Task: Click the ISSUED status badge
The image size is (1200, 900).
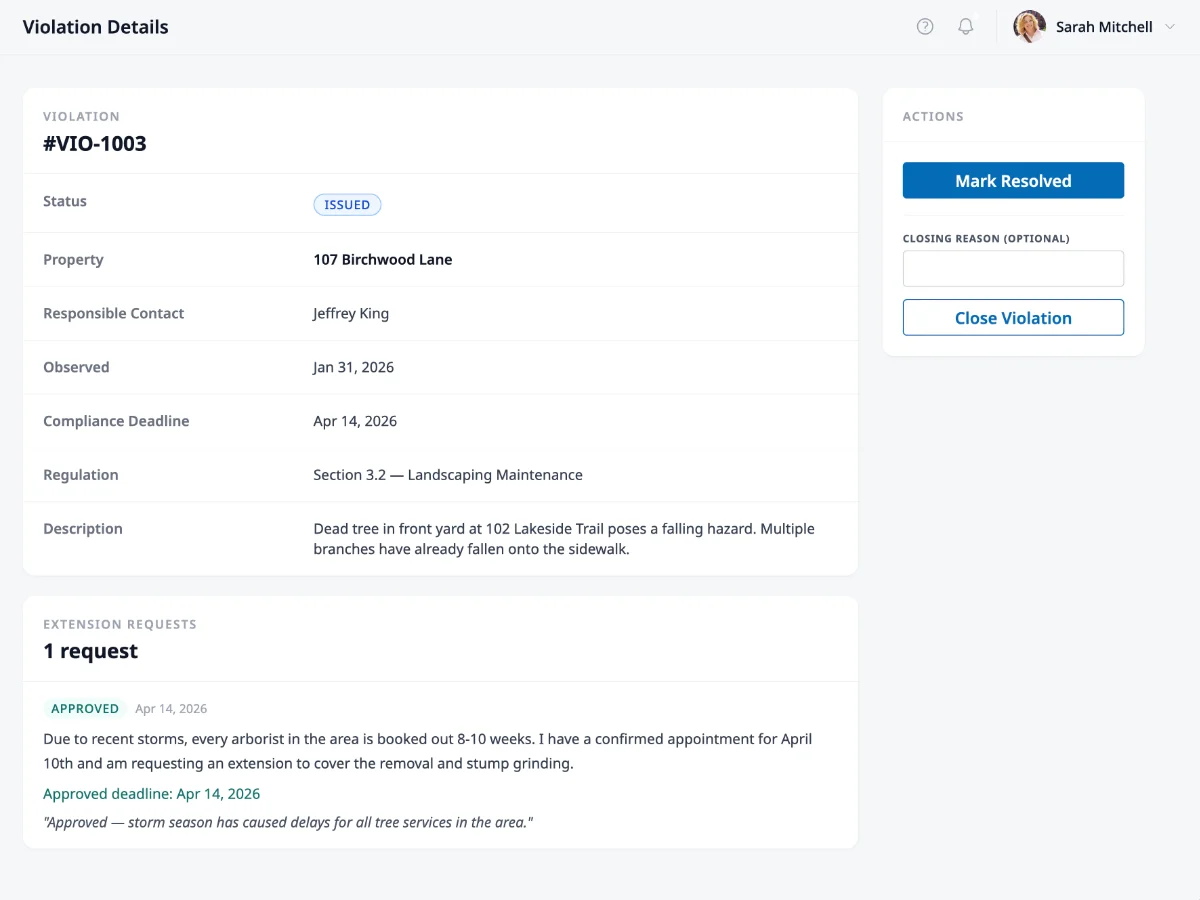Action: pos(347,204)
